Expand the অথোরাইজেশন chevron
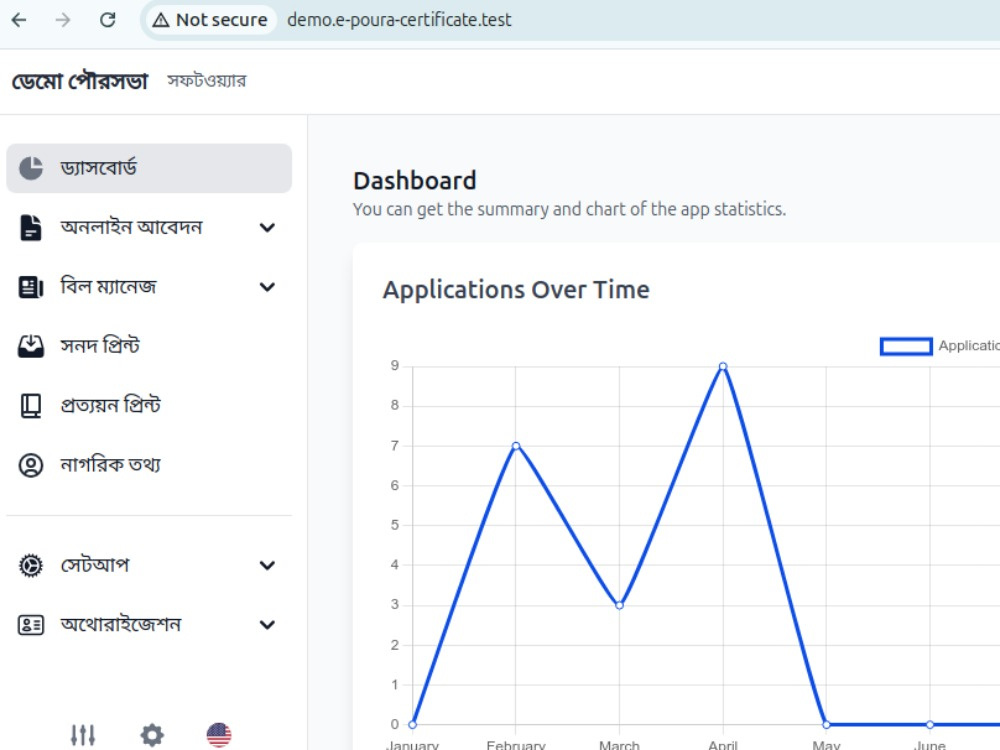The width and height of the screenshot is (1000, 750). [x=267, y=624]
